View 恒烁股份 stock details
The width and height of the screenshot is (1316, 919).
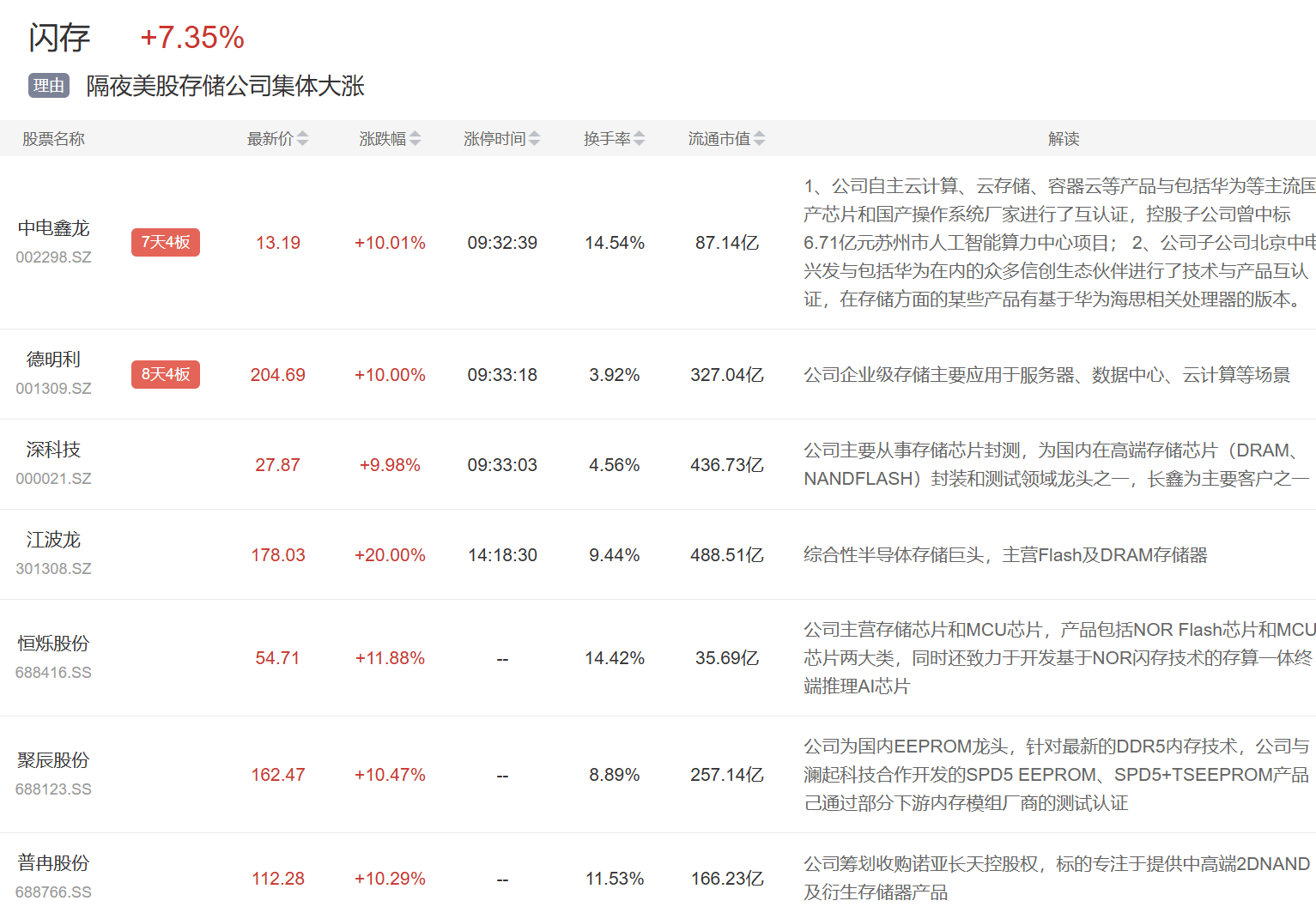(x=53, y=644)
